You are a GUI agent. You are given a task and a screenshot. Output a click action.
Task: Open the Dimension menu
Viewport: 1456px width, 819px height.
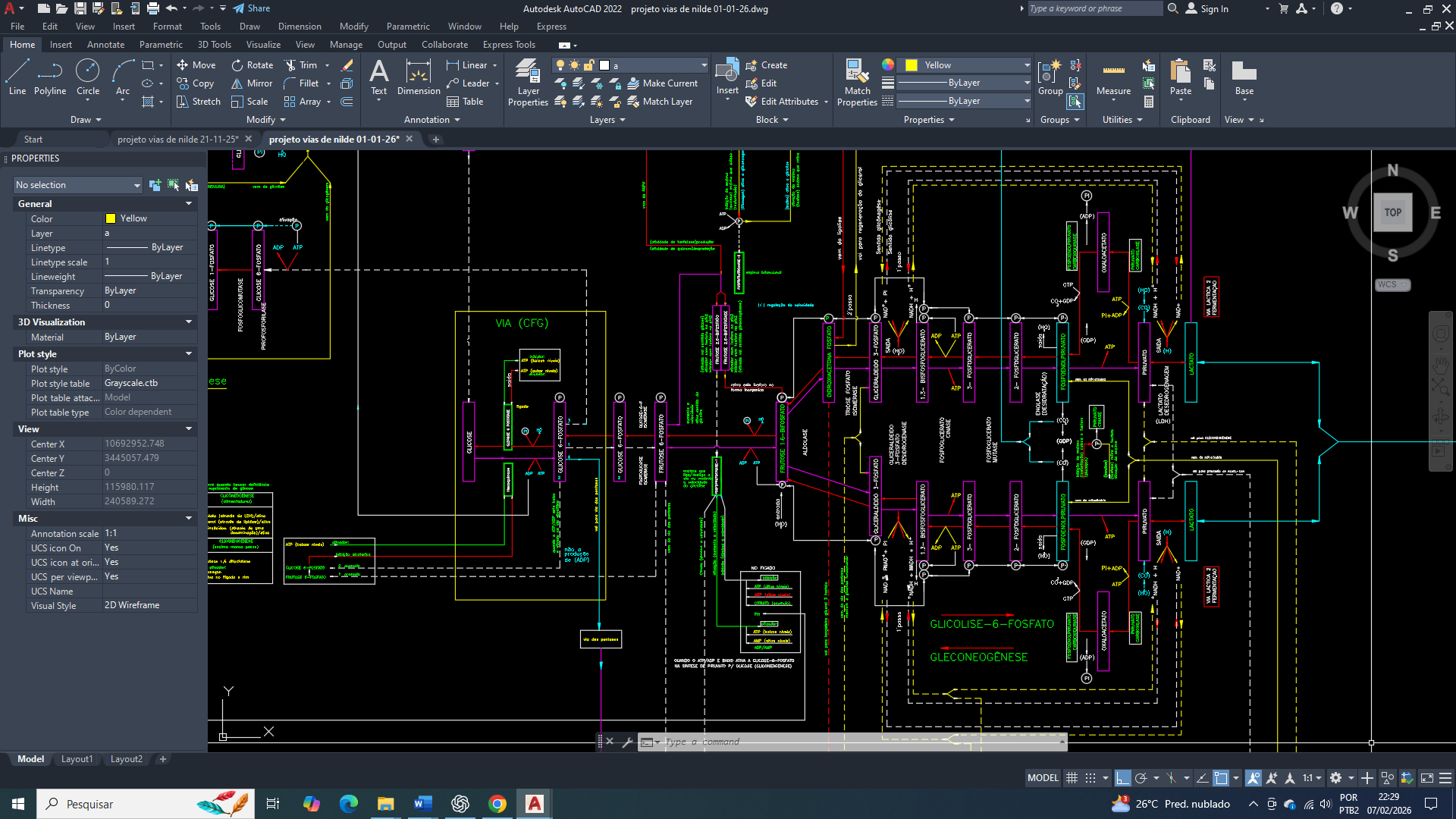pyautogui.click(x=300, y=27)
